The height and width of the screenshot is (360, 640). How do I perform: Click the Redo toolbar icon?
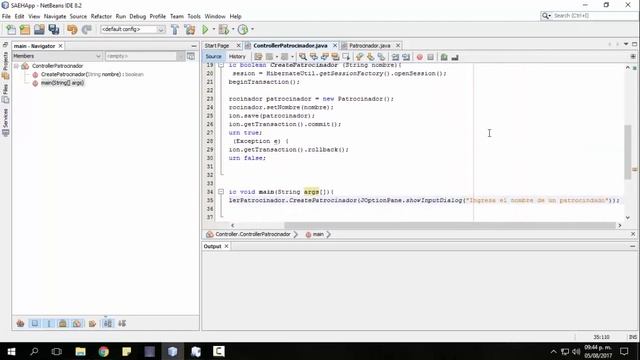(x=87, y=29)
